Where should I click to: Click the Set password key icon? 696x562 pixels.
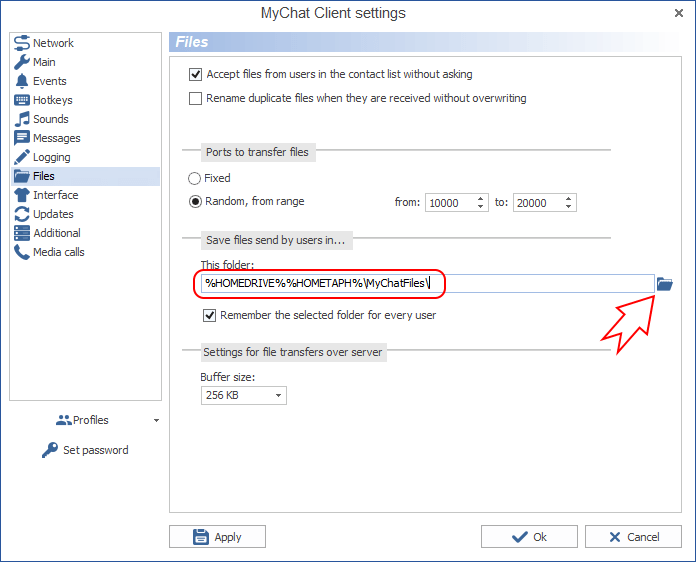click(x=50, y=450)
